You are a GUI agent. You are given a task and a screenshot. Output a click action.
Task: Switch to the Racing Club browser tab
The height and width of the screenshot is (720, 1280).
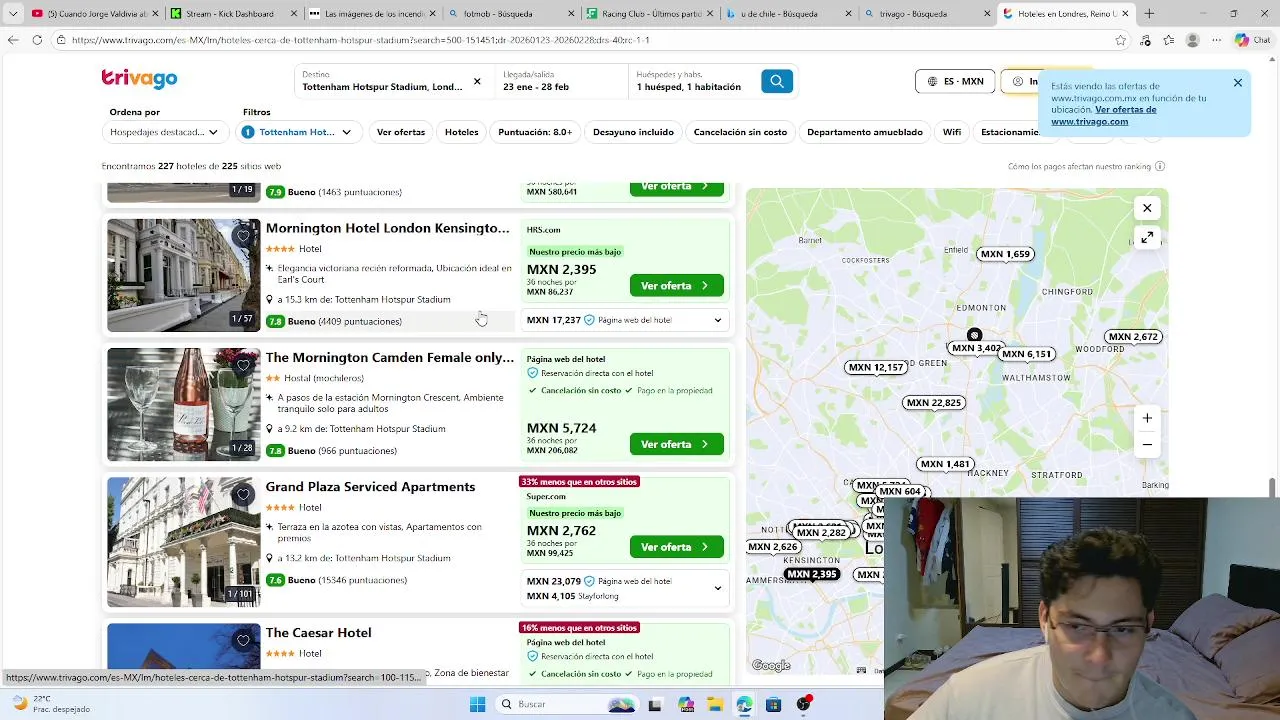pyautogui.click(x=648, y=14)
